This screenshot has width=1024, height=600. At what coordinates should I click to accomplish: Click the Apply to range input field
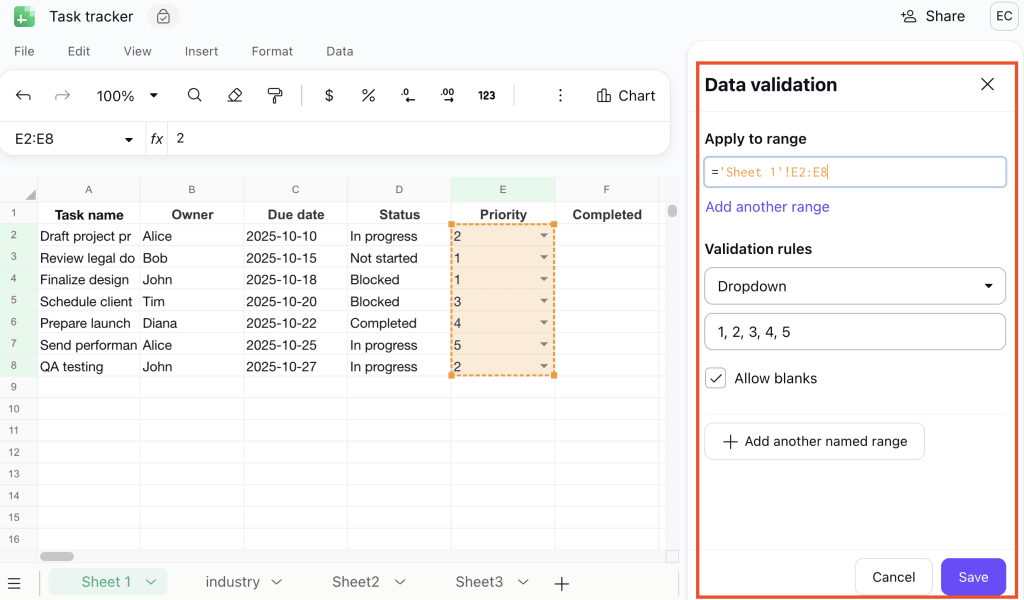(x=855, y=171)
